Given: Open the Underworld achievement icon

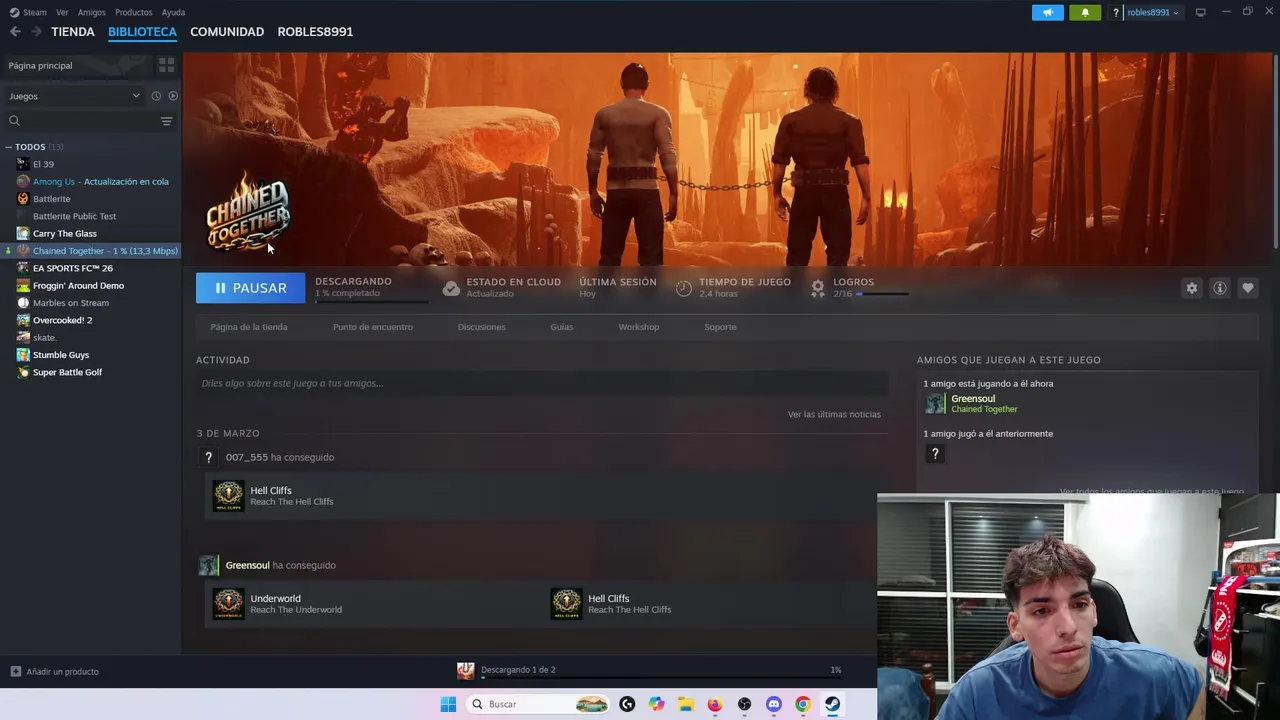Looking at the screenshot, I should pyautogui.click(x=228, y=604).
